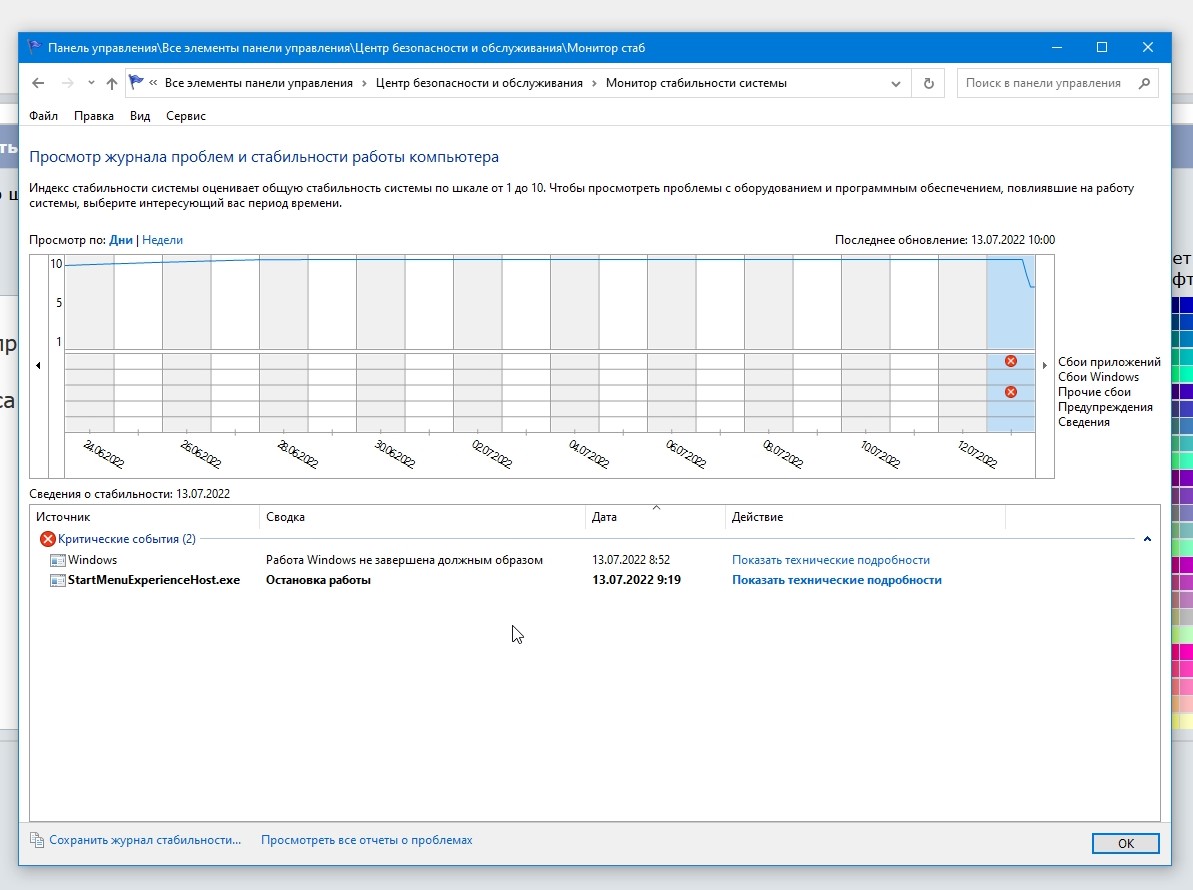
Task: Click the OK button
Action: [1126, 843]
